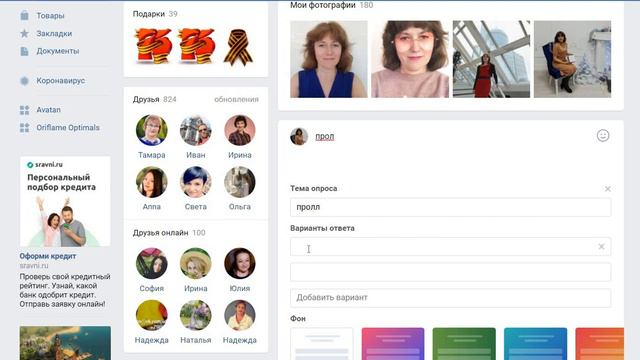Select Коронавирус menu entry

pos(60,81)
